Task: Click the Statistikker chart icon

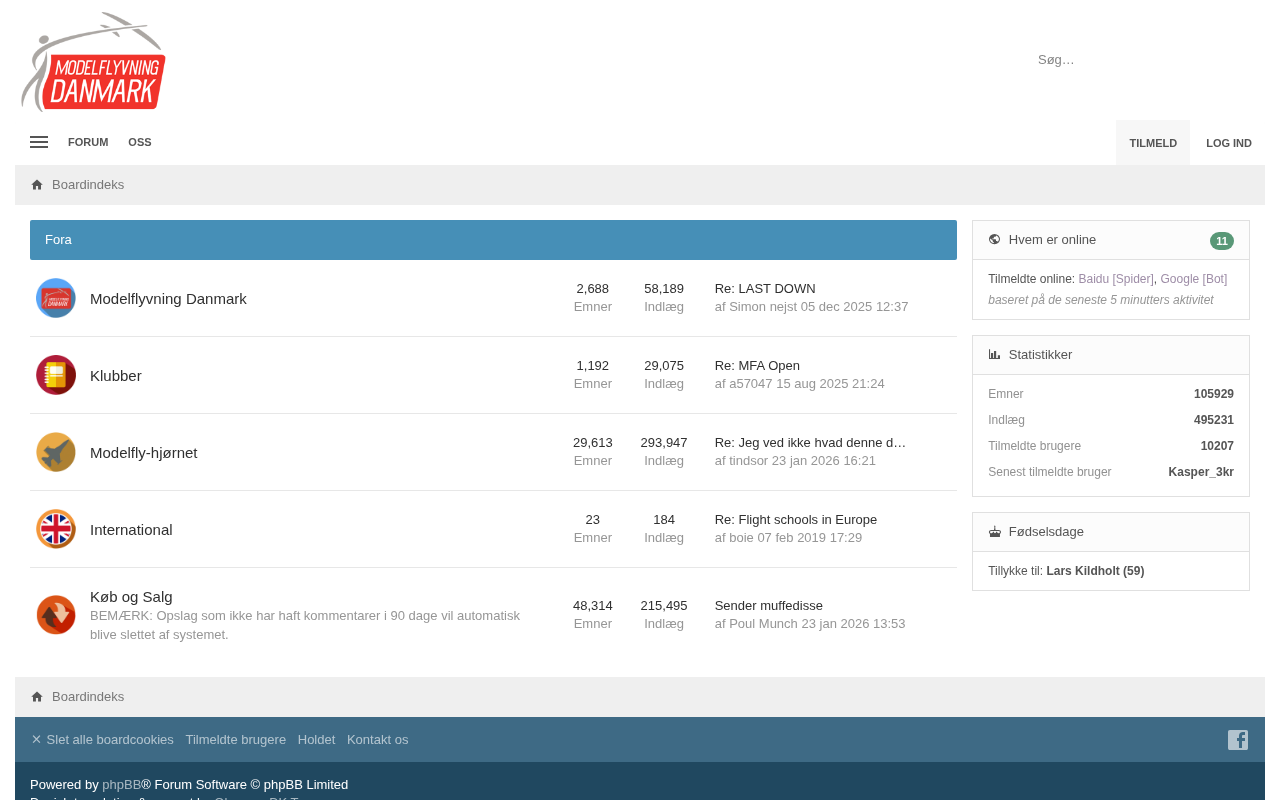Action: point(994,355)
